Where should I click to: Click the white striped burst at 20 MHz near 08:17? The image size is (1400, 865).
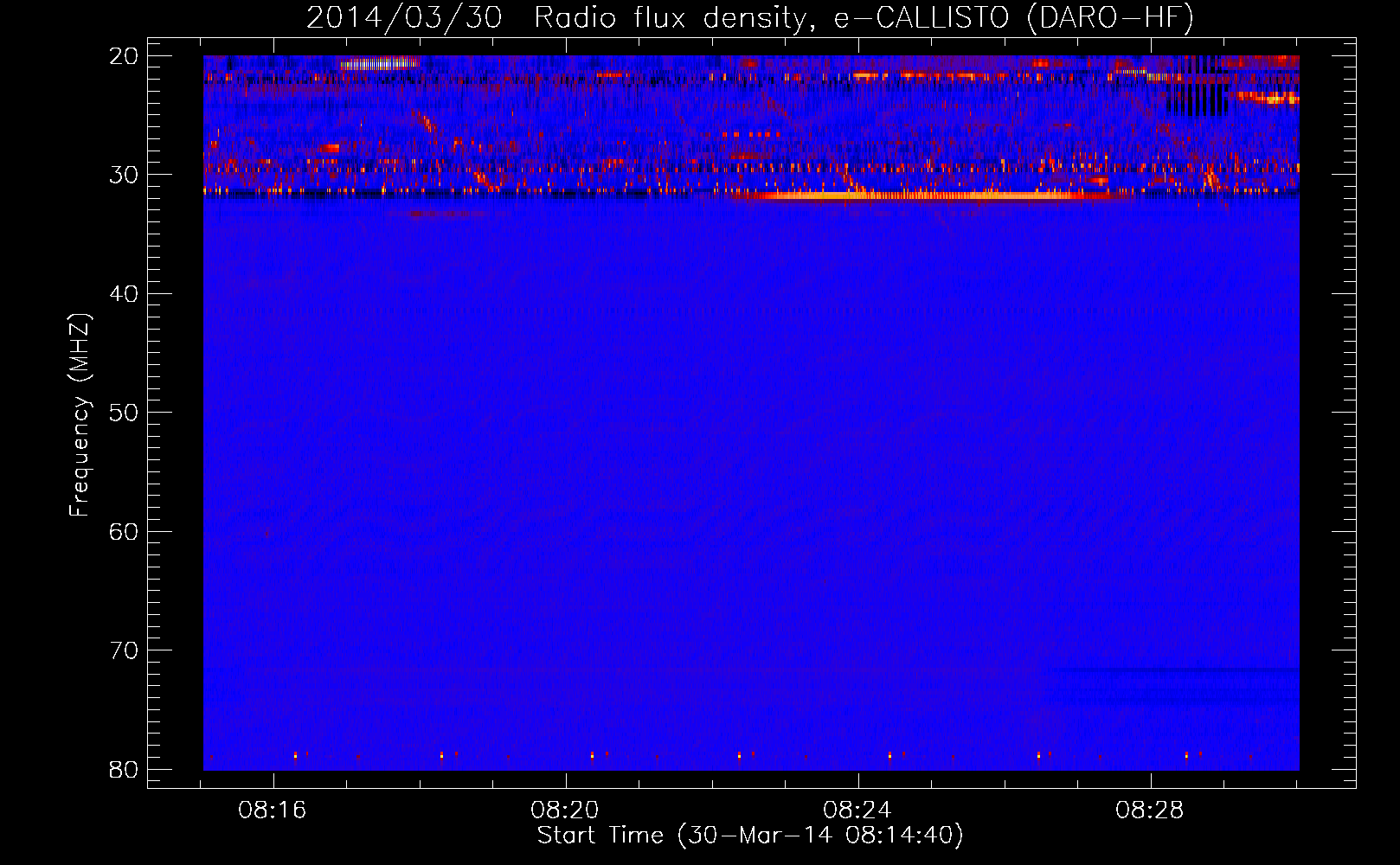pos(379,62)
